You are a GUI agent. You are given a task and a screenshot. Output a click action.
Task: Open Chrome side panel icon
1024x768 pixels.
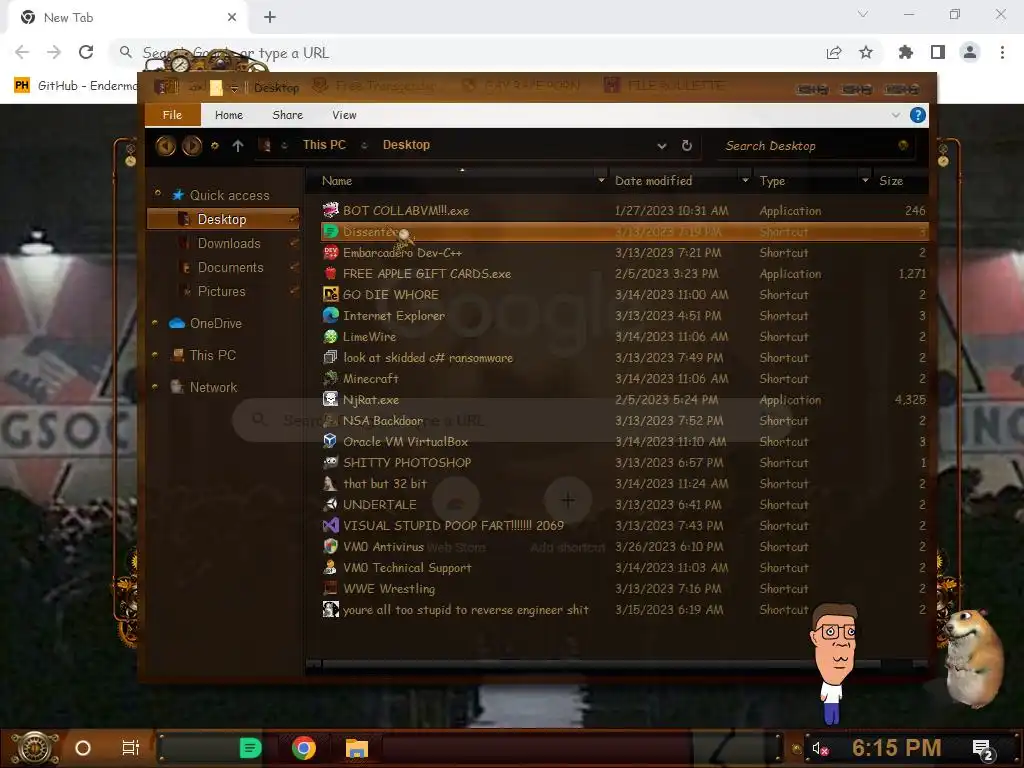pyautogui.click(x=938, y=52)
